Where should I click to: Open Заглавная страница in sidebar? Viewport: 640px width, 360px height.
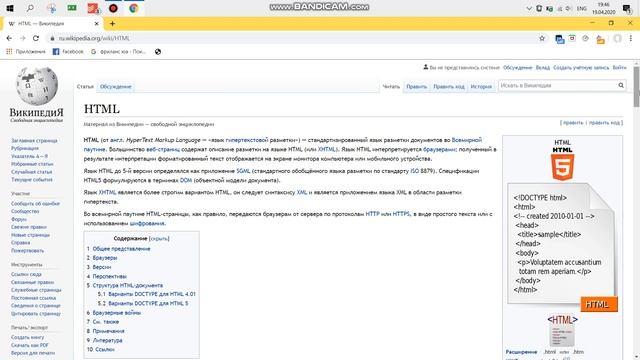pos(34,141)
